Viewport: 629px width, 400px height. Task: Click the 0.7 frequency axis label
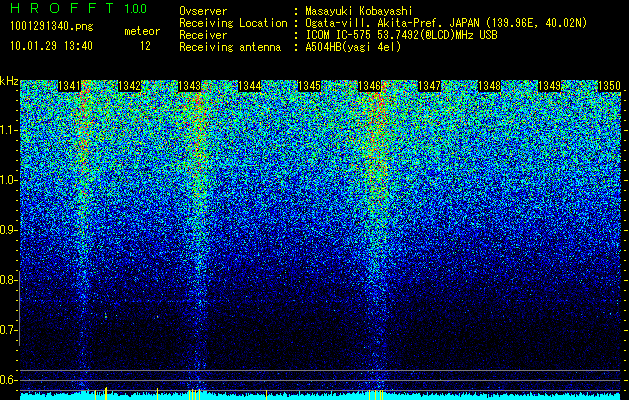pos(9,330)
